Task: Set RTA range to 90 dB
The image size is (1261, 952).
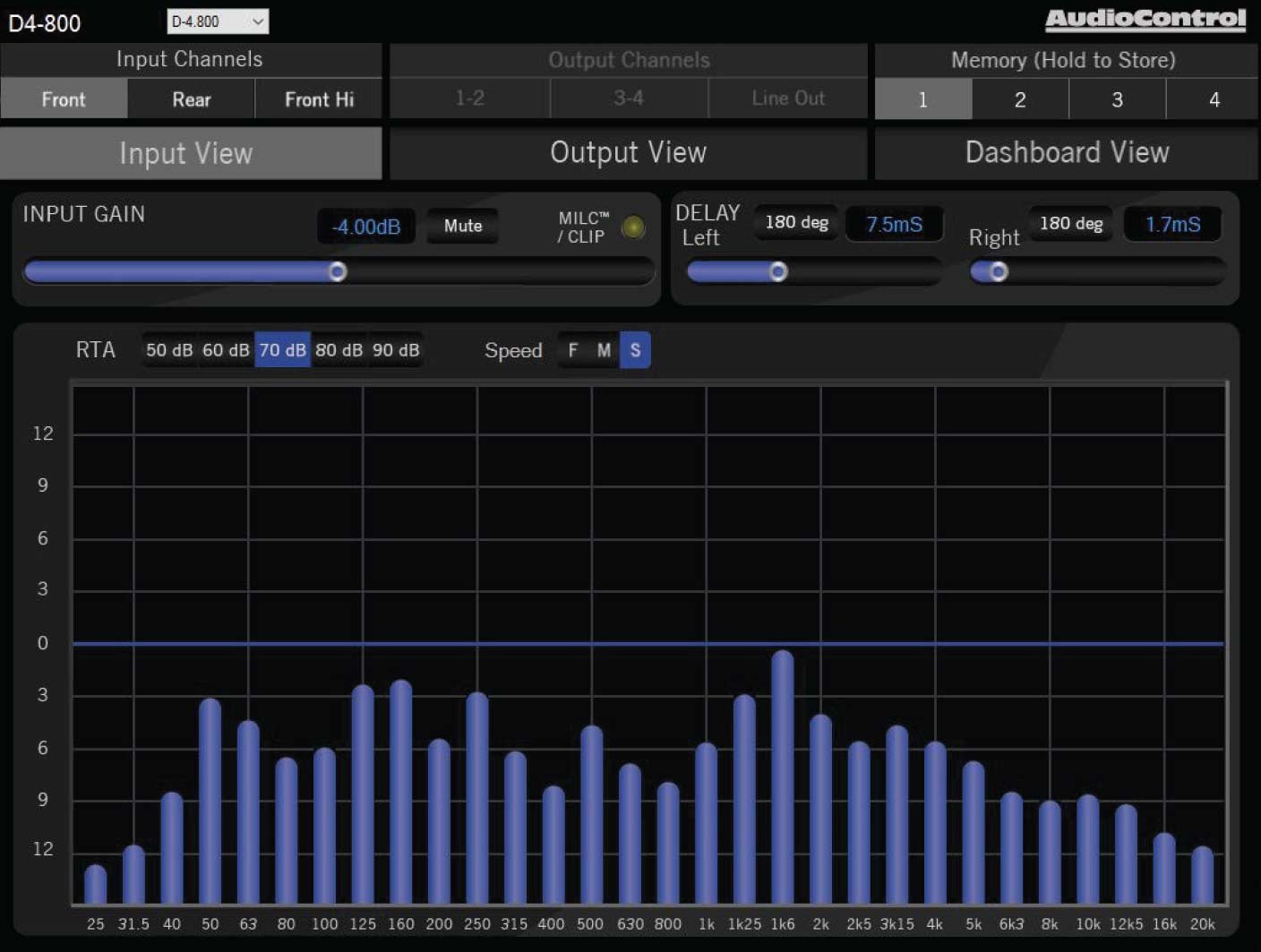Action: pyautogui.click(x=396, y=349)
